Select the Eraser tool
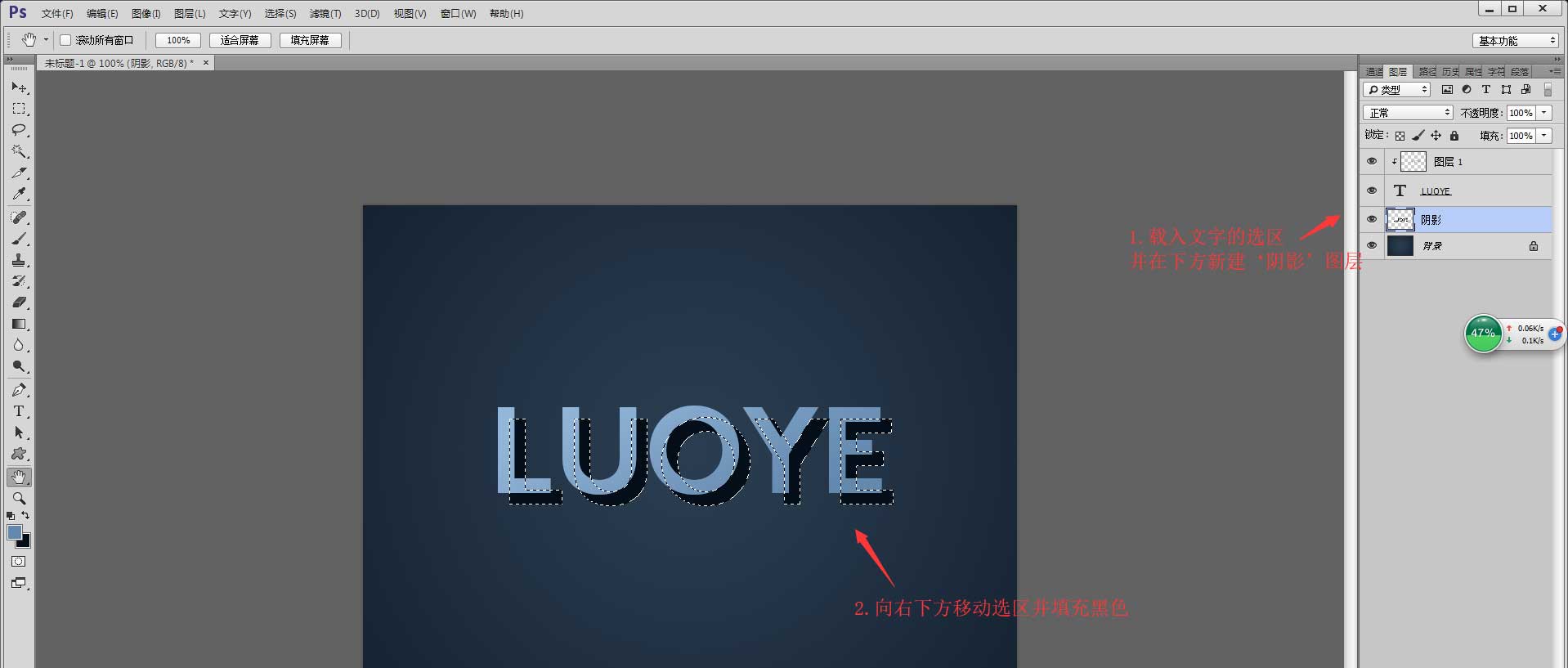Viewport: 1568px width, 668px height. (19, 303)
